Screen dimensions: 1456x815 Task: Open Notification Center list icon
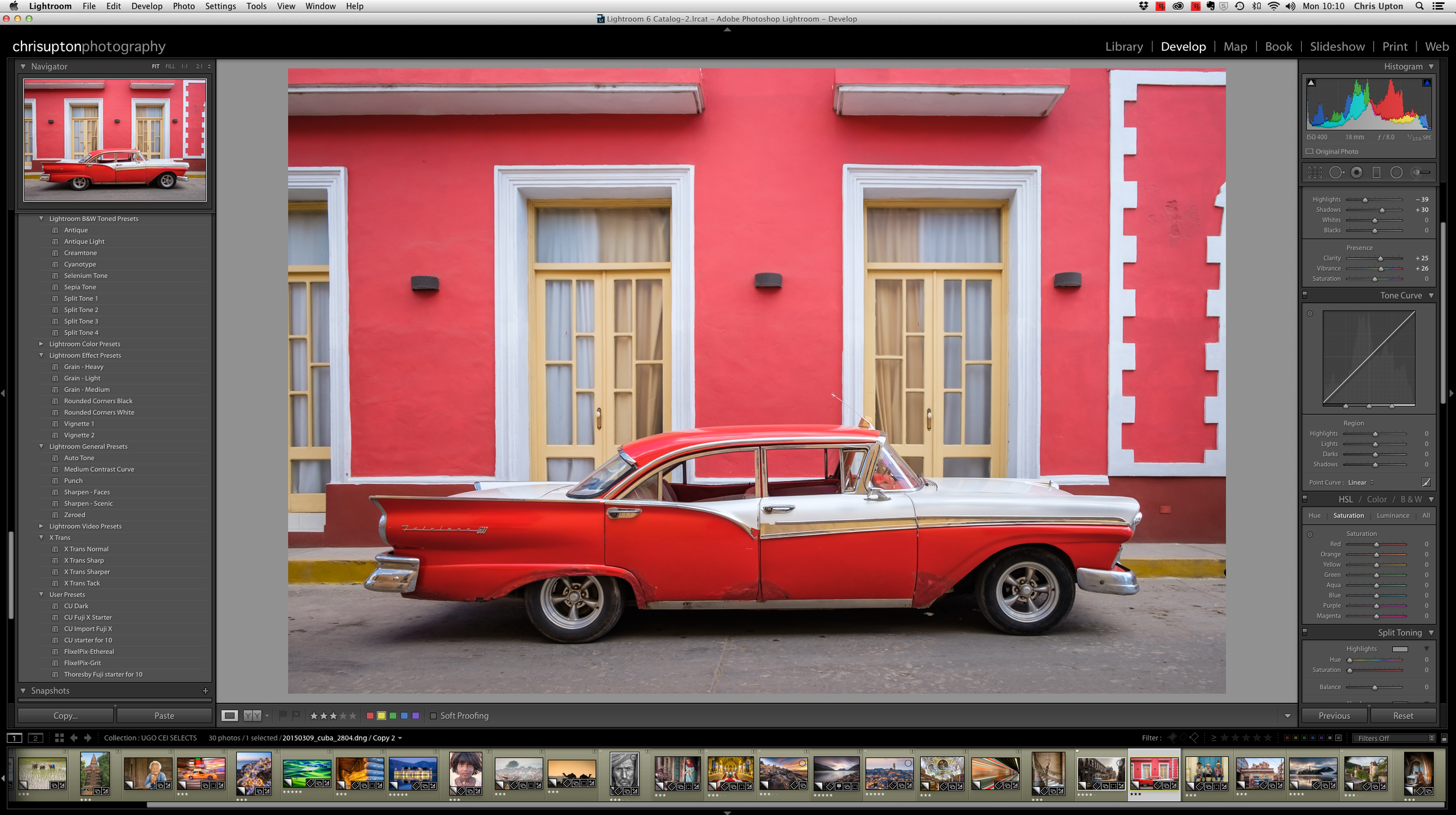(1438, 6)
